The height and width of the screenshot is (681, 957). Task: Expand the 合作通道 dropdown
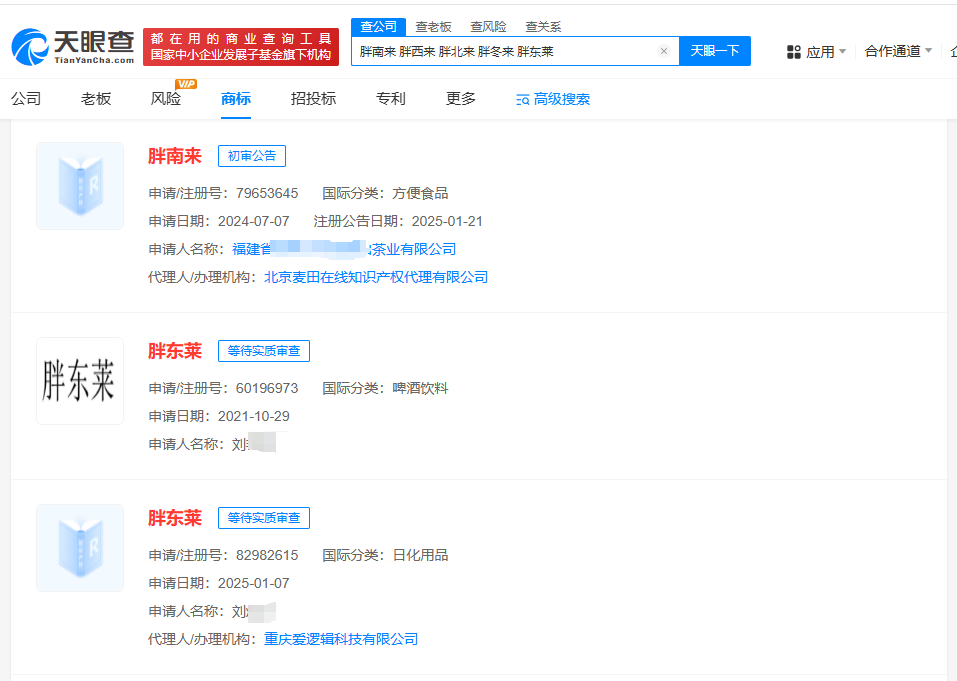898,51
